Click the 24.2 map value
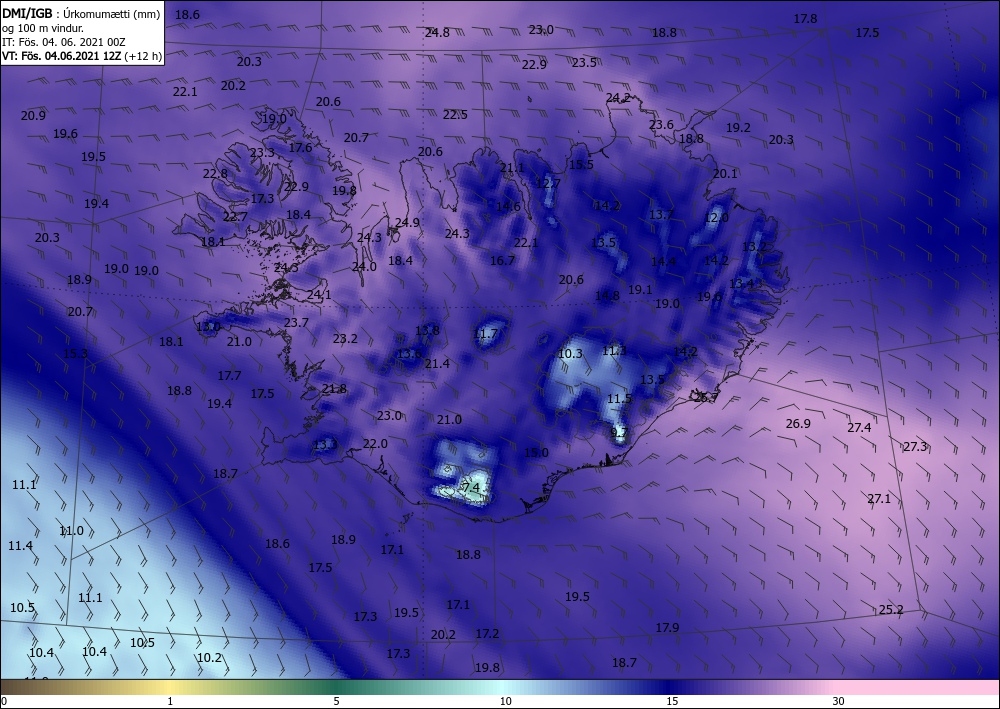 pyautogui.click(x=618, y=98)
